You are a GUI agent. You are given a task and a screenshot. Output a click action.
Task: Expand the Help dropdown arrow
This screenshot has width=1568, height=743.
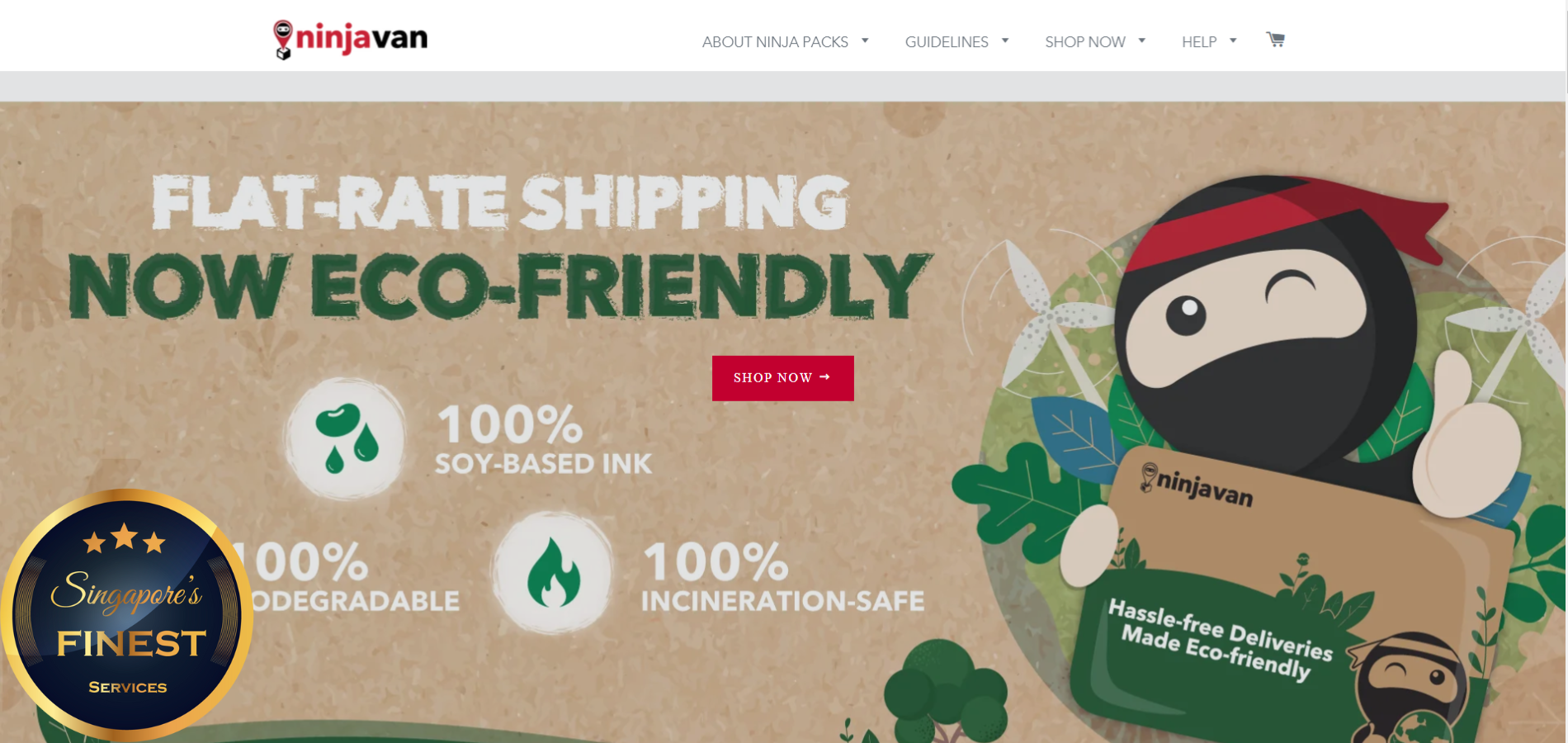coord(1233,40)
